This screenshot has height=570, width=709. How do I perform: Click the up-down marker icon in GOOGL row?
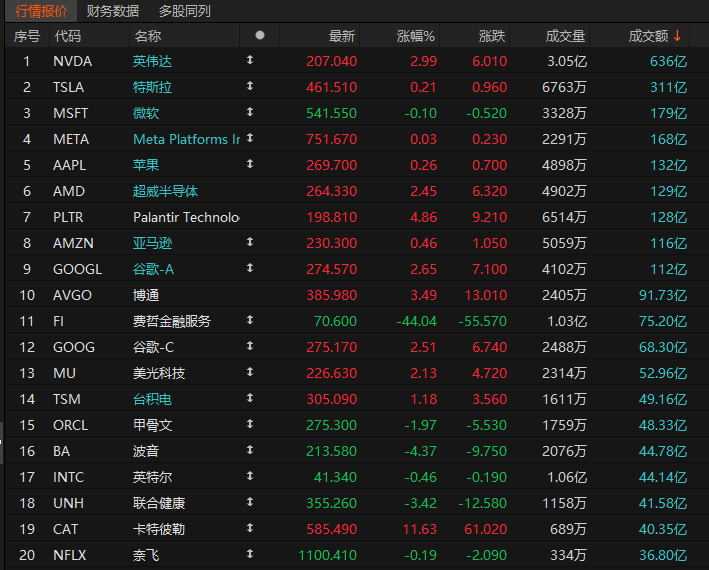coord(250,268)
